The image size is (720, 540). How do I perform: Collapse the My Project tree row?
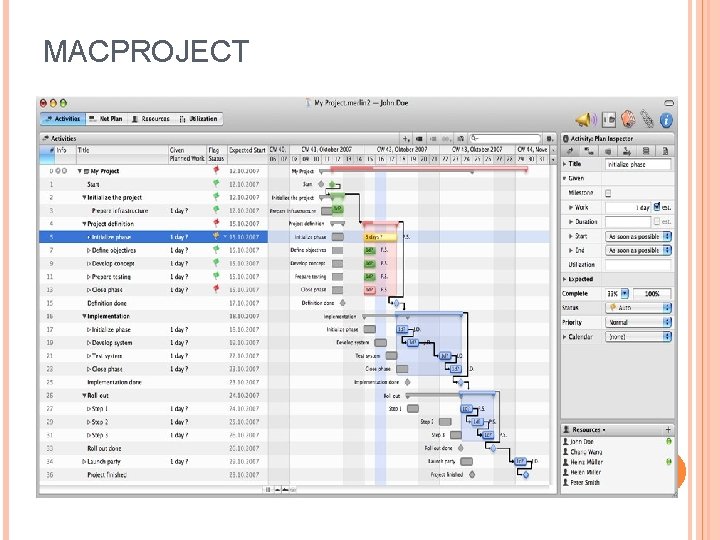coord(79,171)
